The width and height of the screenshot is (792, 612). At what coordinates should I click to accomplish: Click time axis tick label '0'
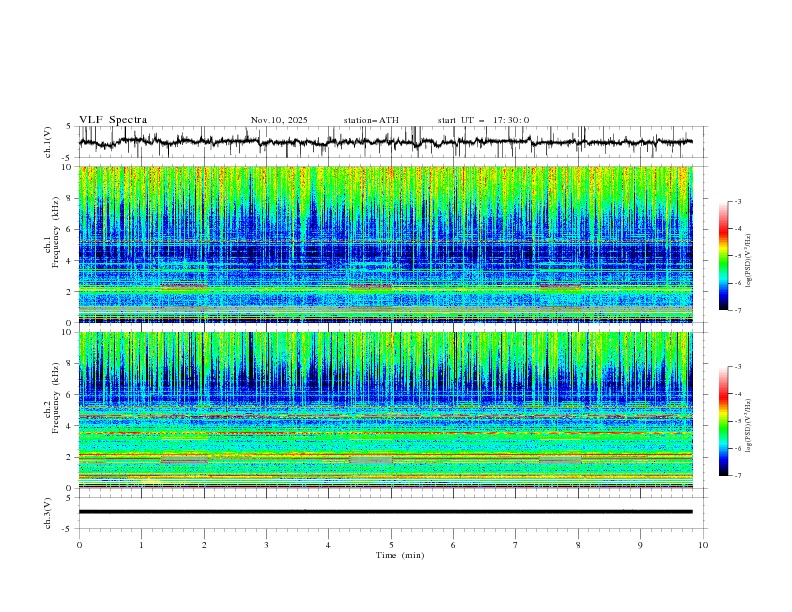click(x=79, y=545)
